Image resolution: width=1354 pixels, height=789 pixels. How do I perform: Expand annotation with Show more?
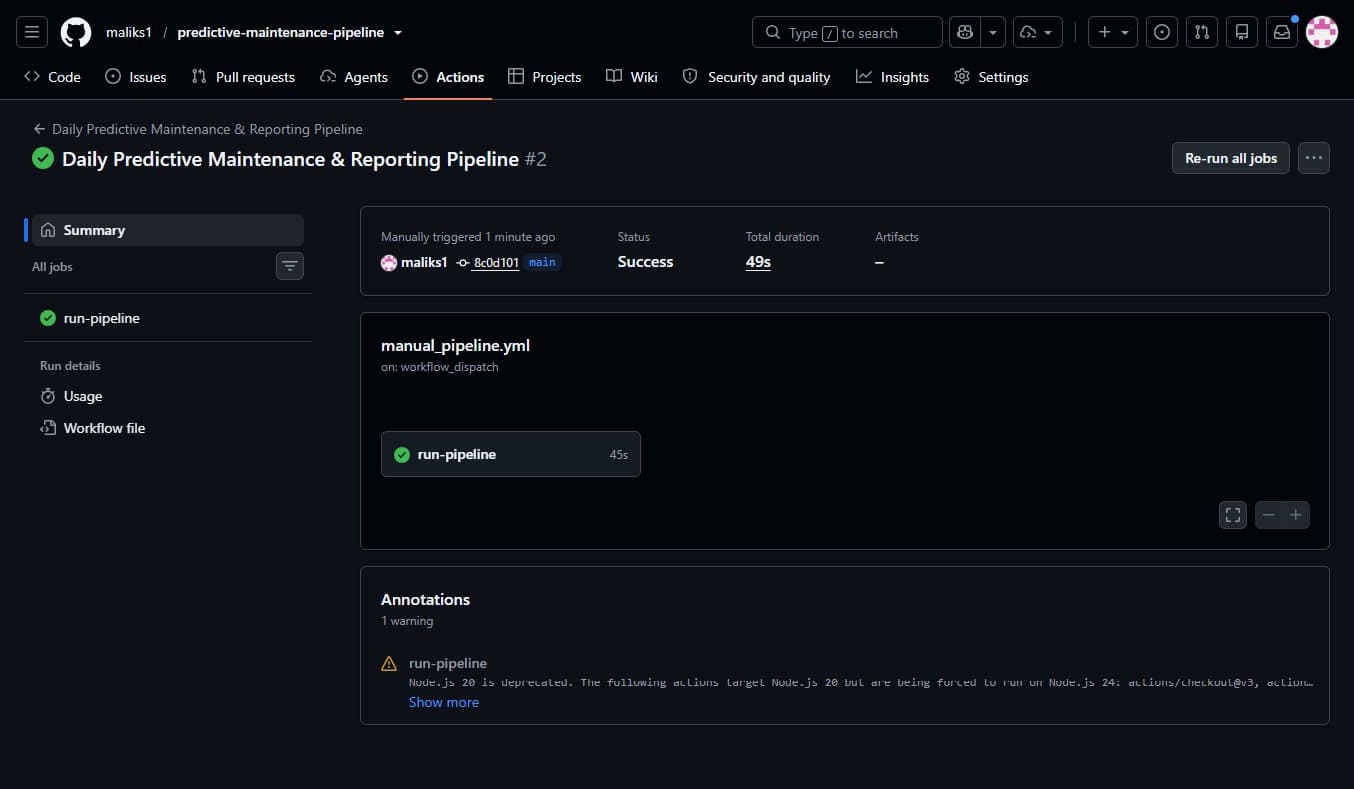coord(444,702)
